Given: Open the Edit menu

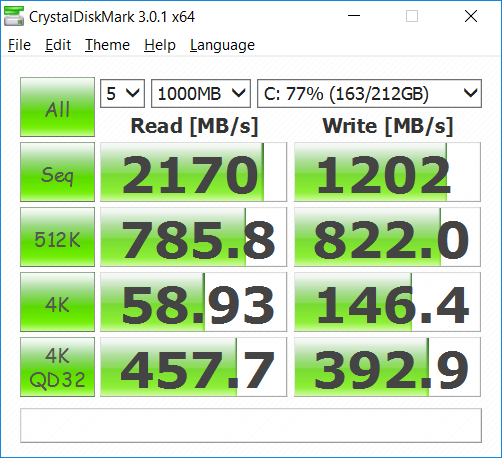Looking at the screenshot, I should pyautogui.click(x=58, y=45).
